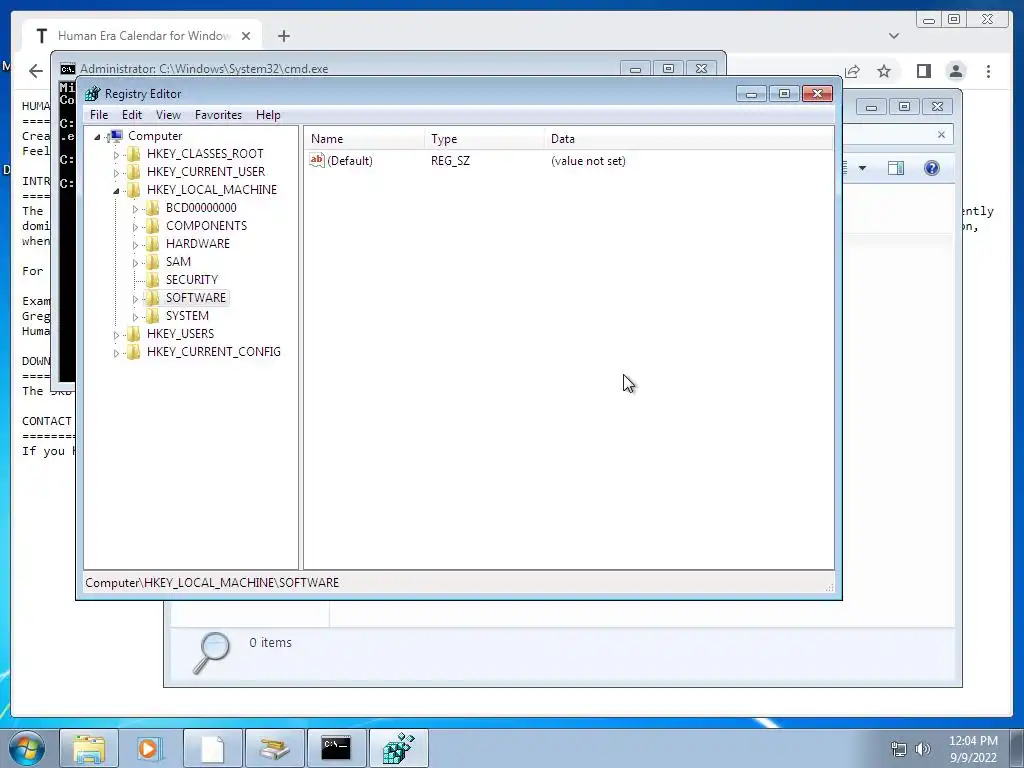Image resolution: width=1024 pixels, height=768 pixels.
Task: Sort by the Type column header
Action: click(x=485, y=138)
